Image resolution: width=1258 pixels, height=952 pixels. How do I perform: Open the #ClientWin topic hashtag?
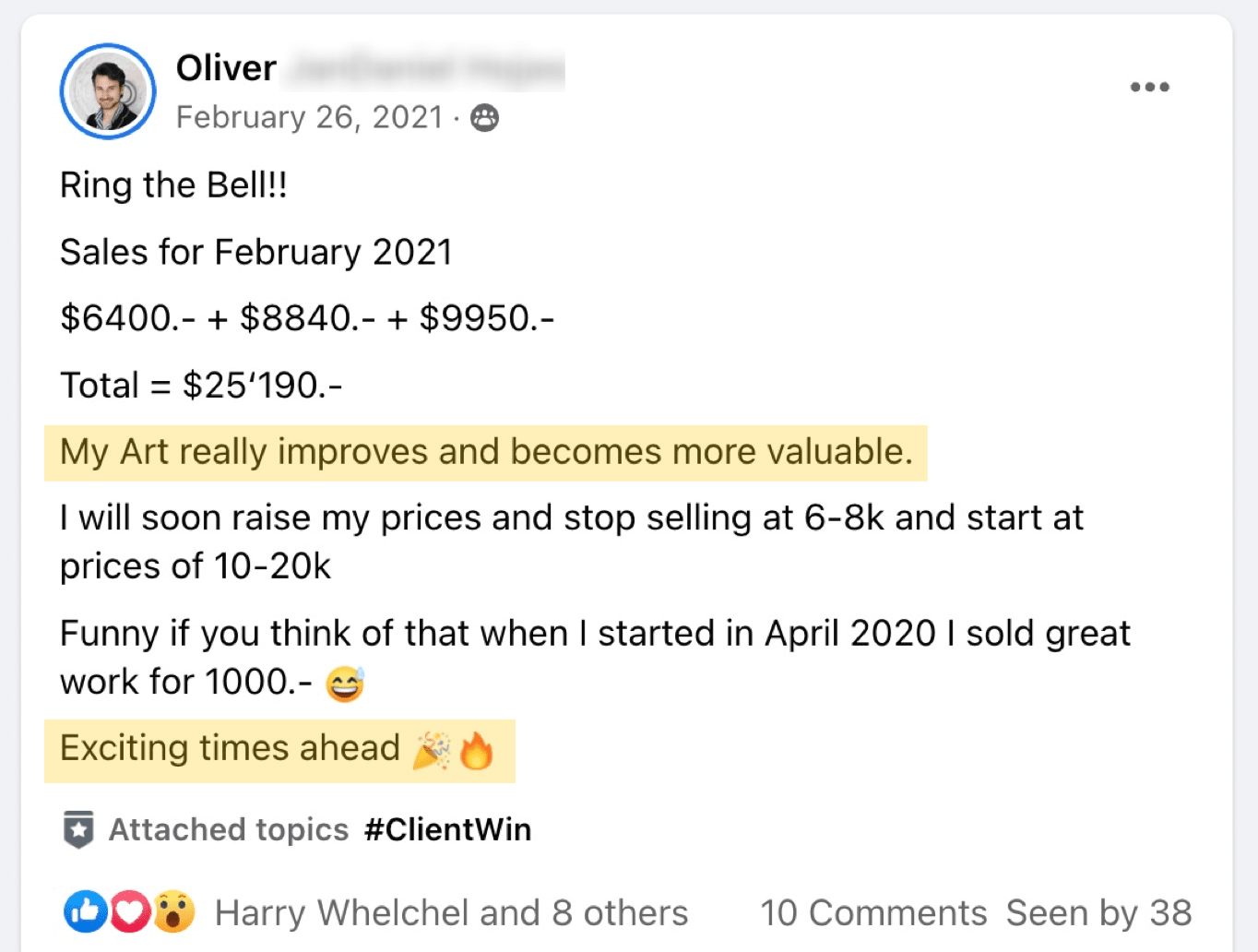(x=447, y=829)
